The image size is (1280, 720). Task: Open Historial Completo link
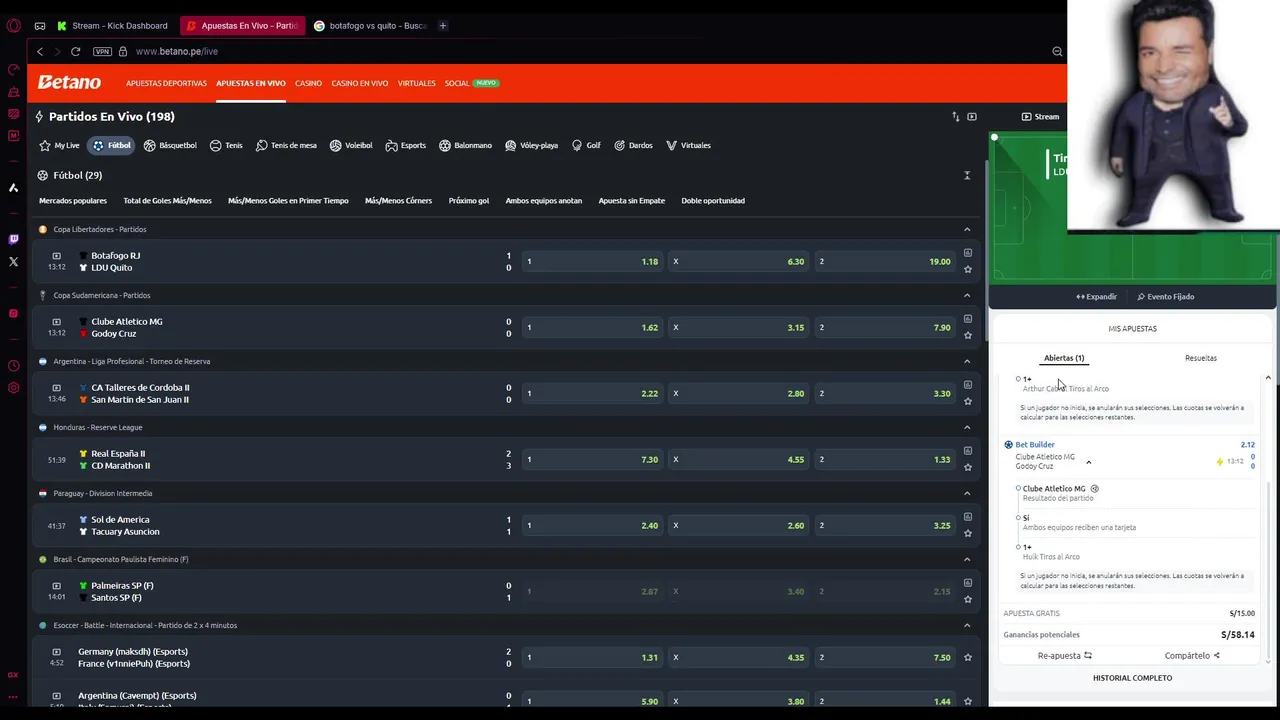click(1132, 678)
